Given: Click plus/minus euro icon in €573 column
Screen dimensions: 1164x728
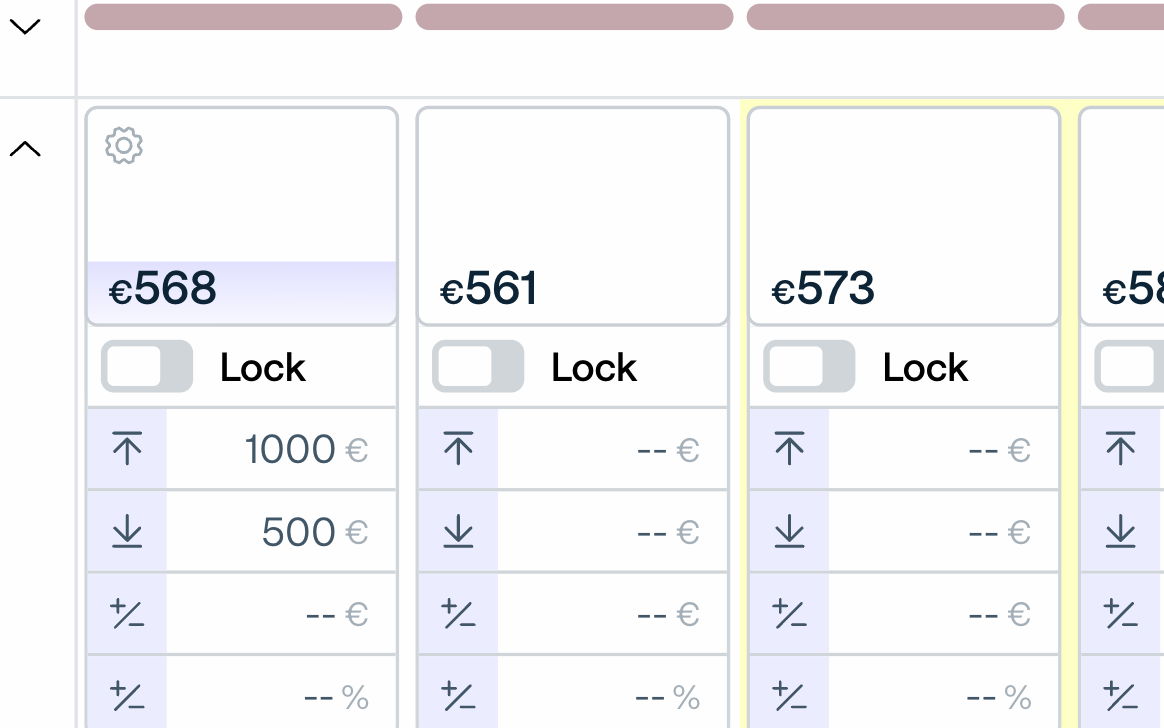Looking at the screenshot, I should [x=789, y=614].
